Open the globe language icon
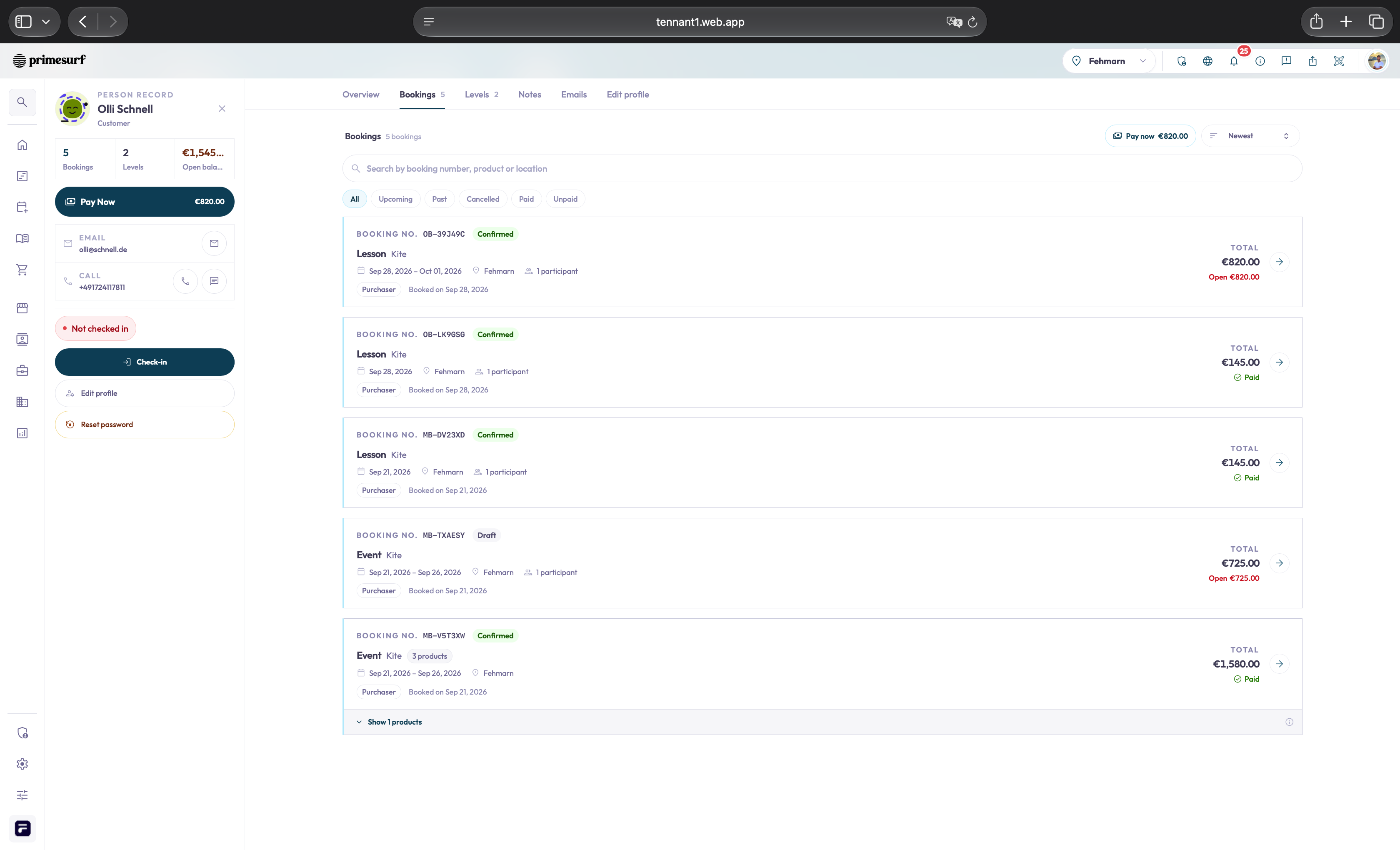The height and width of the screenshot is (850, 1400). [1207, 61]
